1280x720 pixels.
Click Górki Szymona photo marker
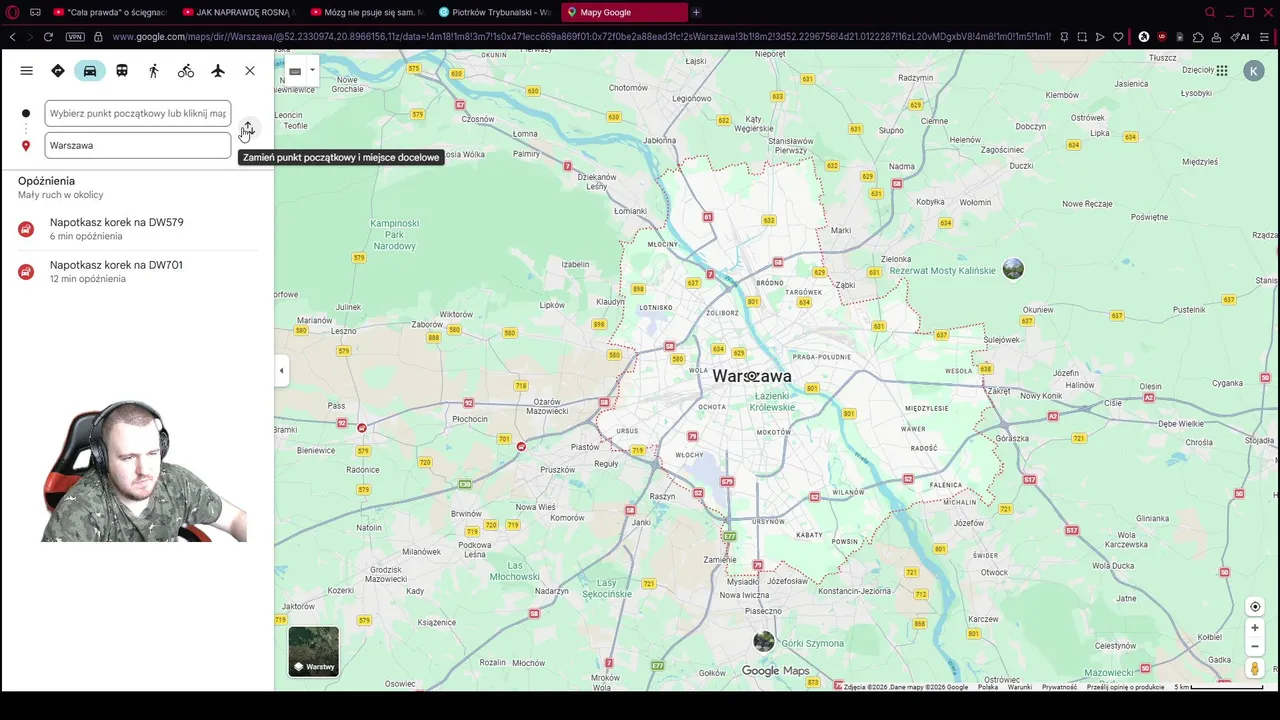pos(764,642)
